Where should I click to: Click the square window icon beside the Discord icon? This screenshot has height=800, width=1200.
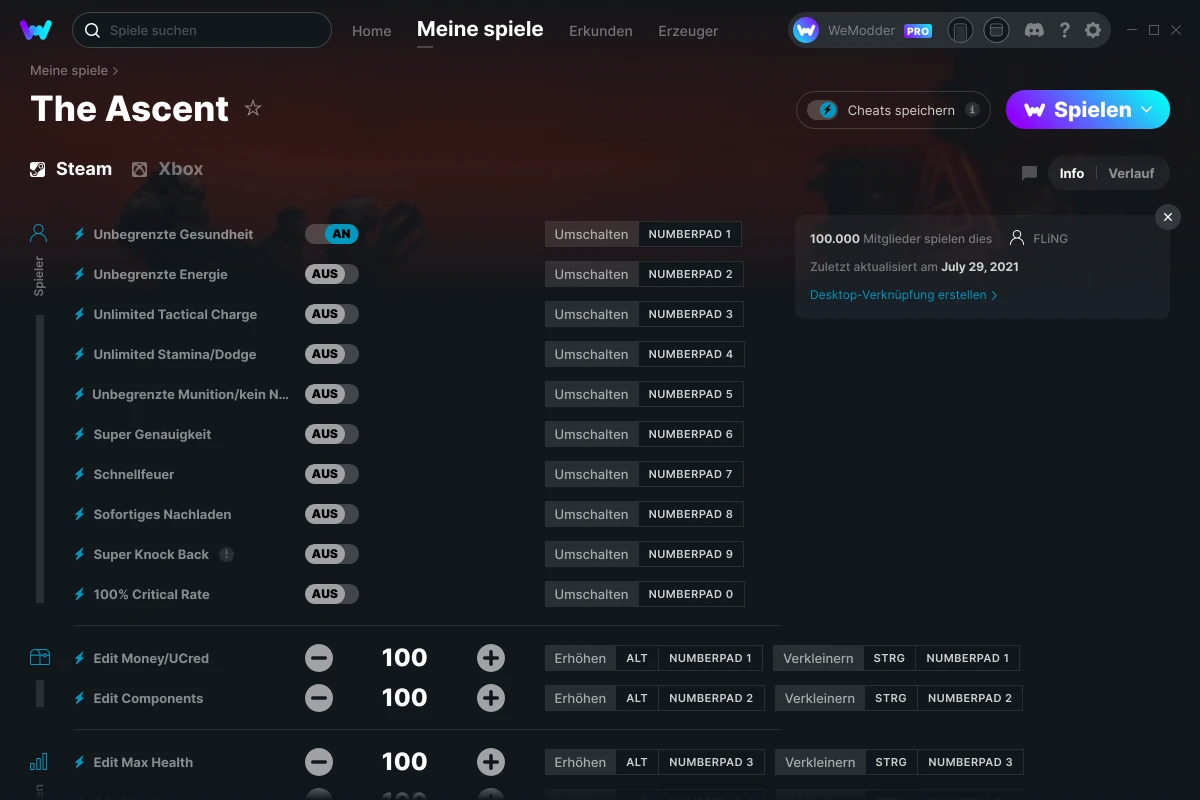click(996, 30)
